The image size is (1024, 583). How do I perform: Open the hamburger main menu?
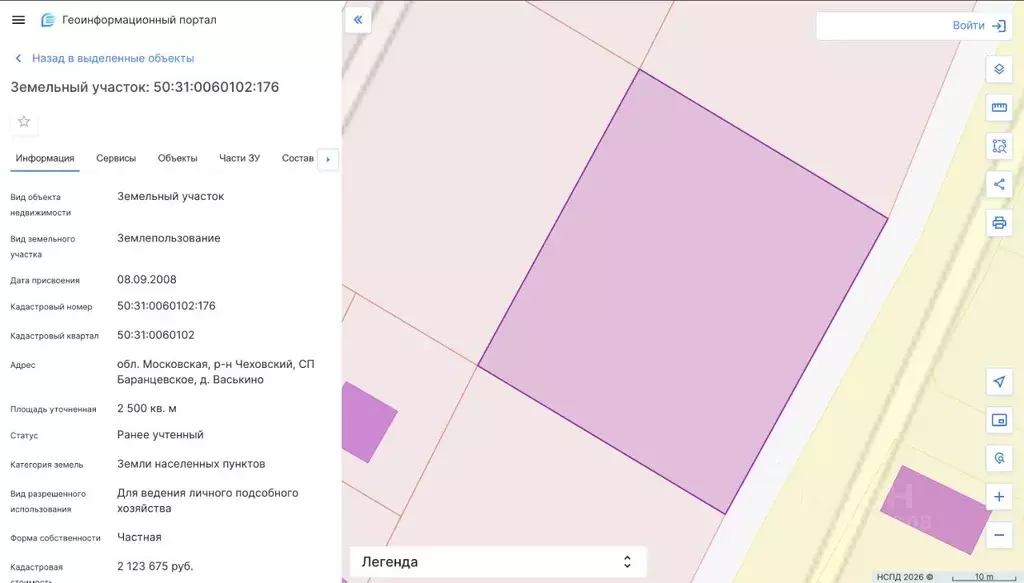[x=18, y=20]
